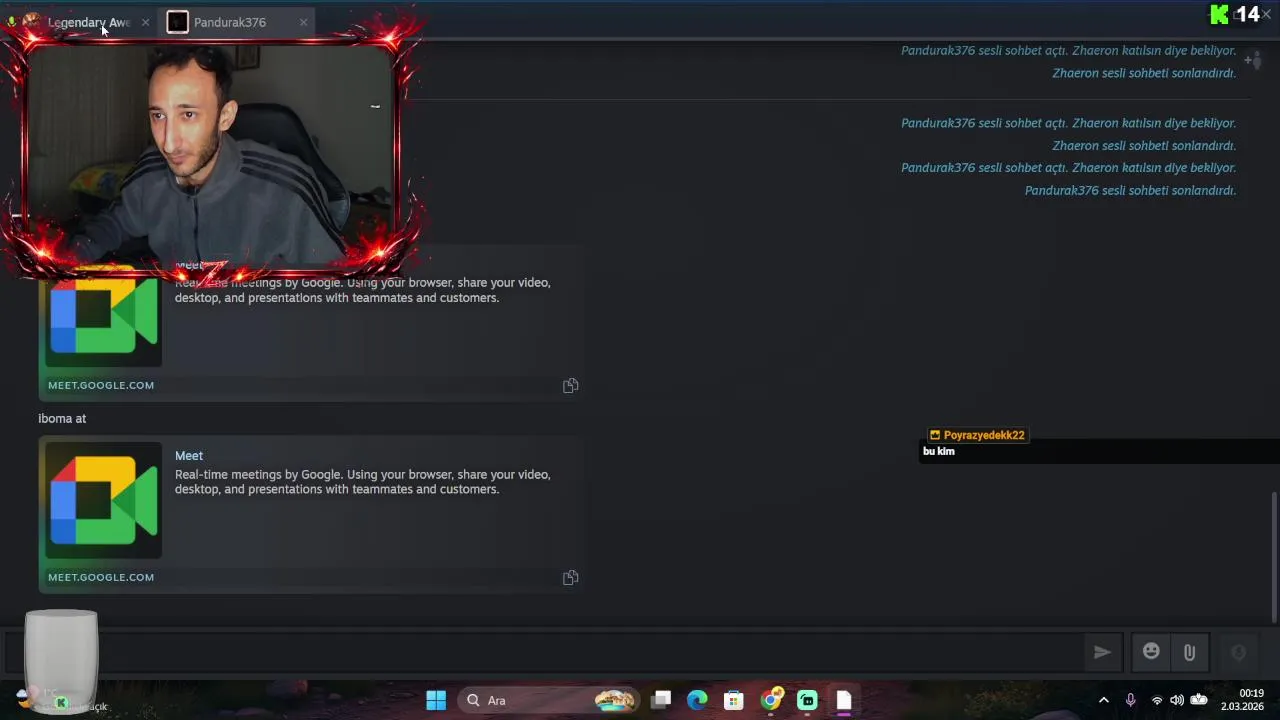Open the lower MEET.GOOGLE.COM link
The width and height of the screenshot is (1280, 720).
(x=101, y=577)
